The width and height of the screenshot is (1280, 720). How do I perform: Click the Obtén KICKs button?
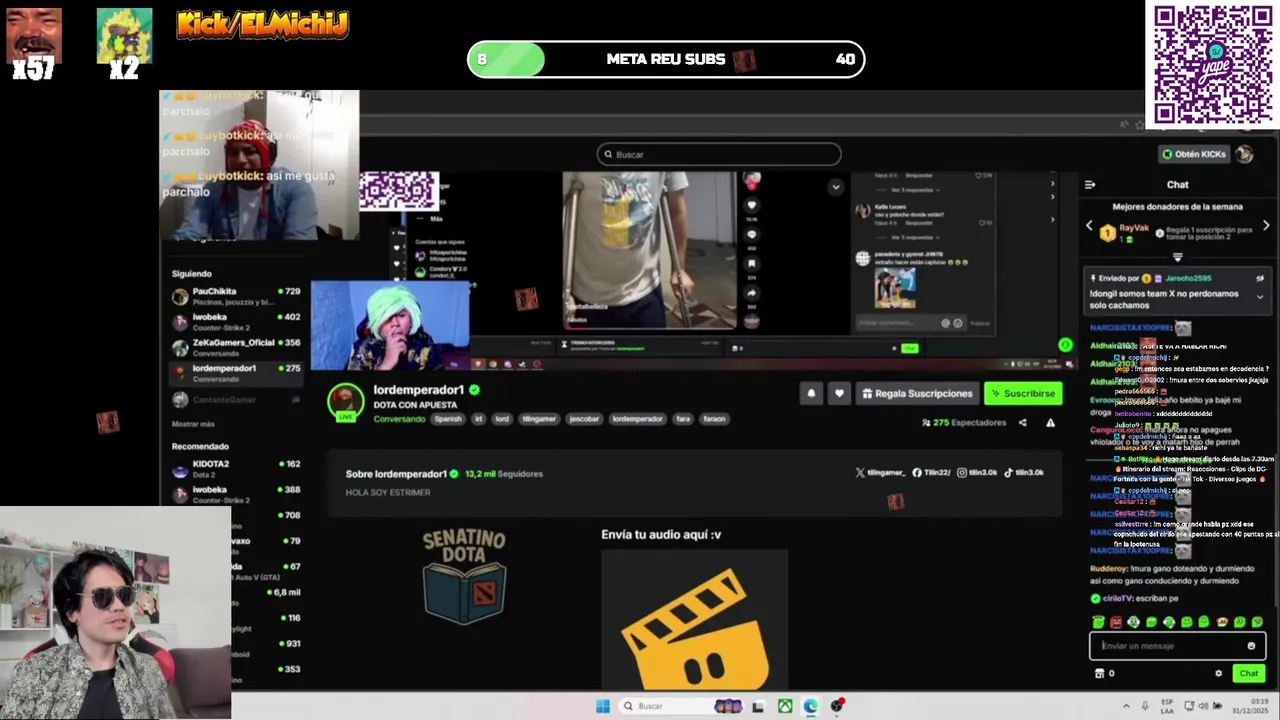1194,154
